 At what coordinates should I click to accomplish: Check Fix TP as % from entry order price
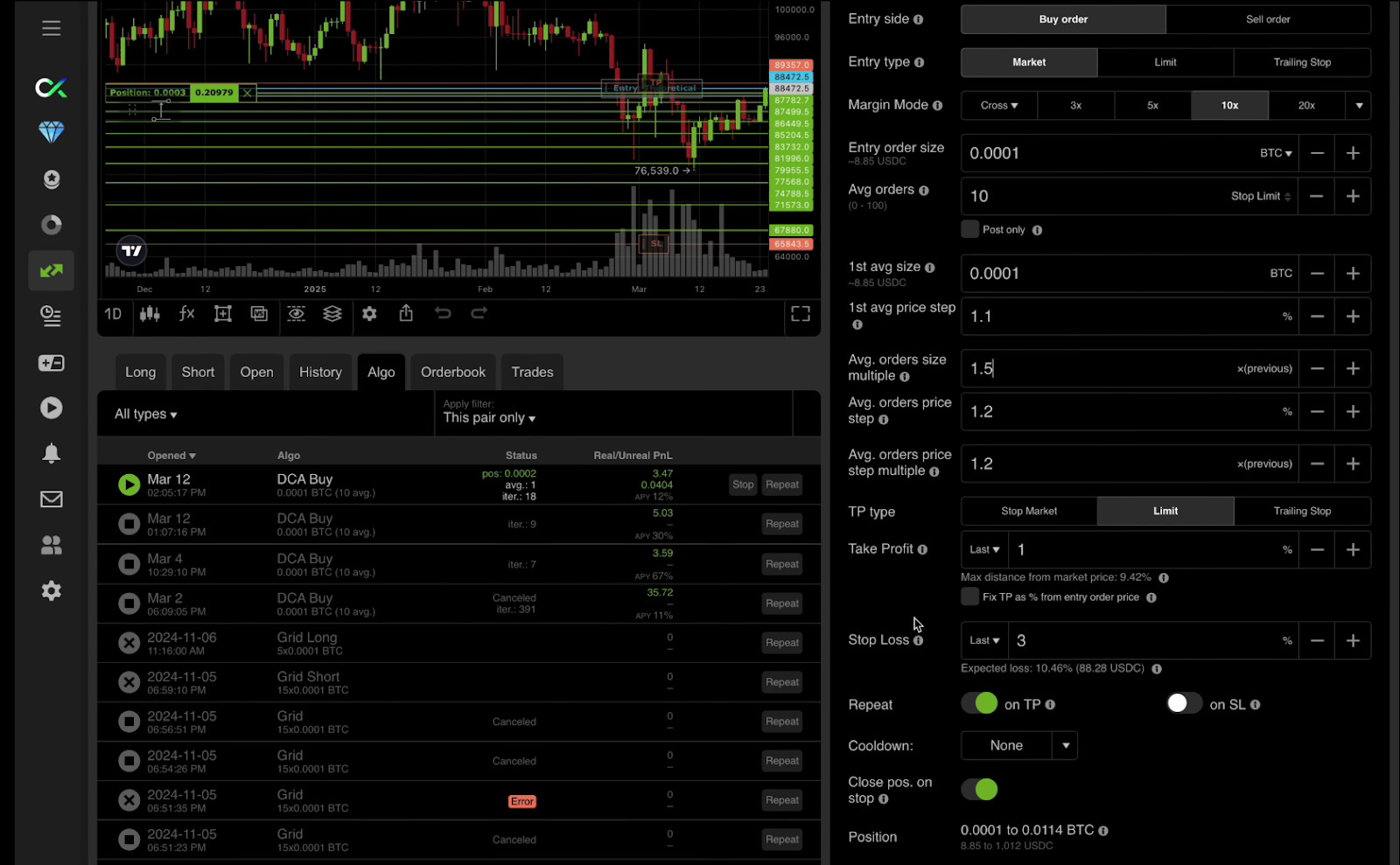coord(969,597)
